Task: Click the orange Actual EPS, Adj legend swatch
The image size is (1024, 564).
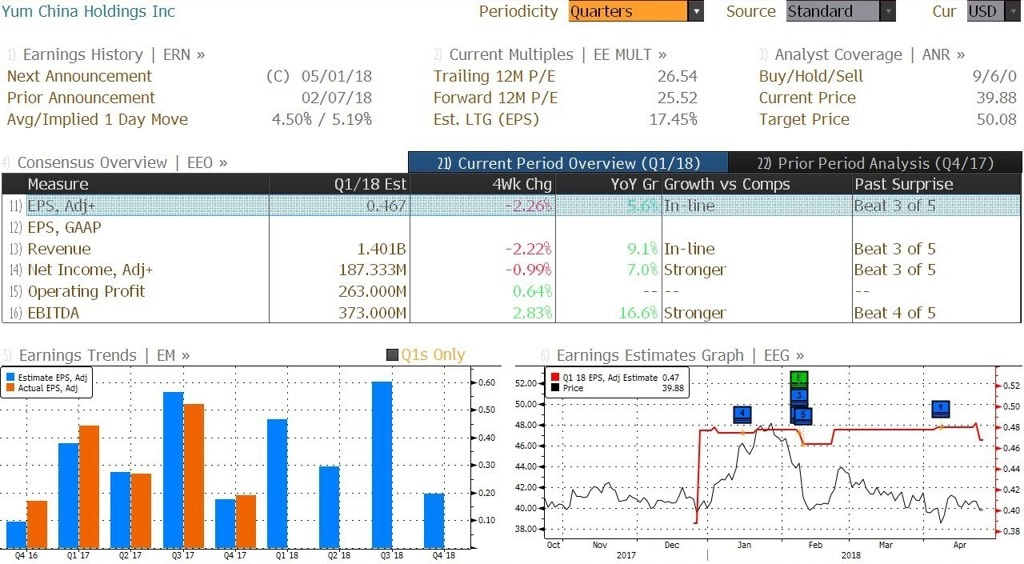Action: [10, 388]
